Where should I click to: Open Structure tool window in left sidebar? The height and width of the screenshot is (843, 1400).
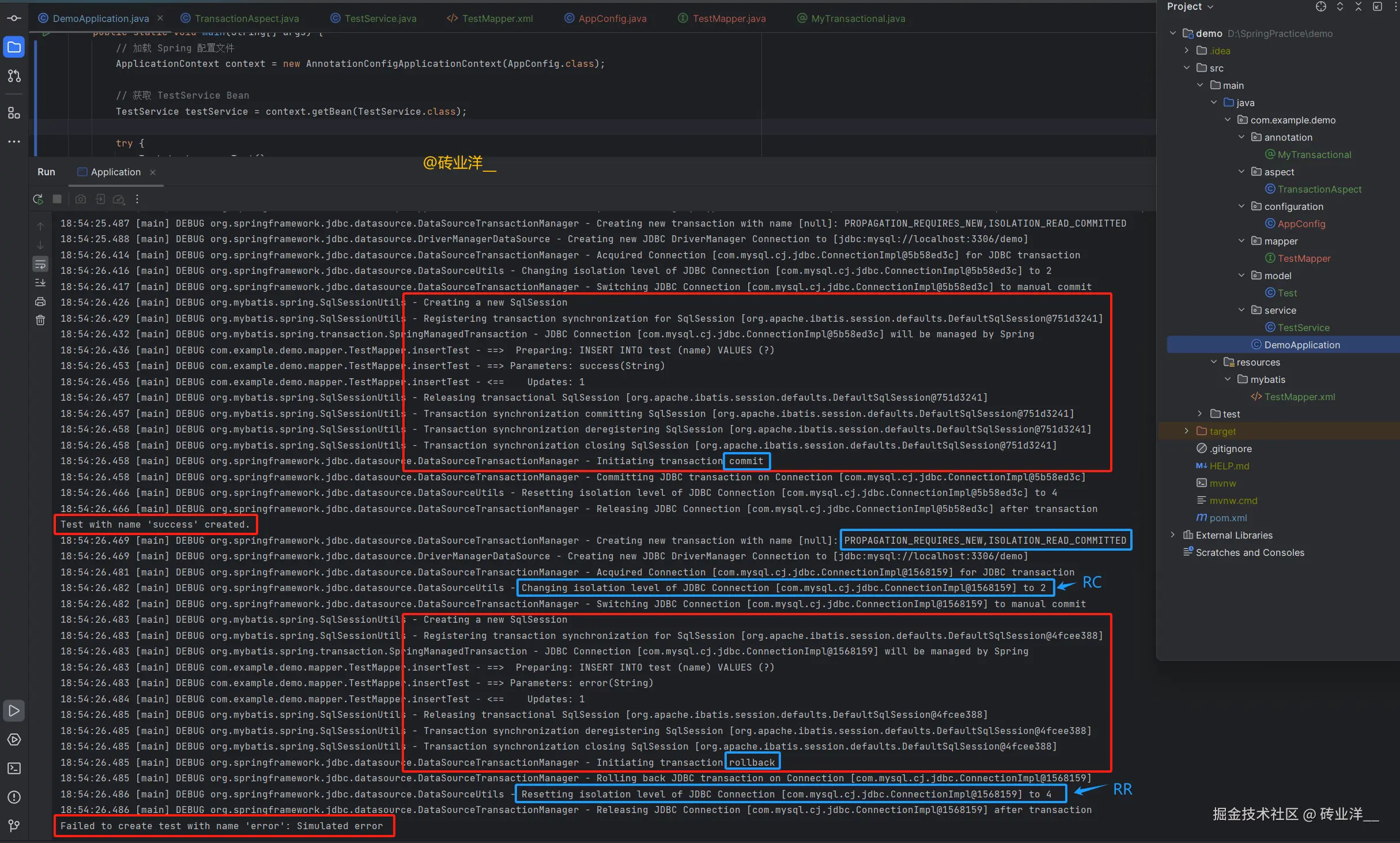point(14,113)
